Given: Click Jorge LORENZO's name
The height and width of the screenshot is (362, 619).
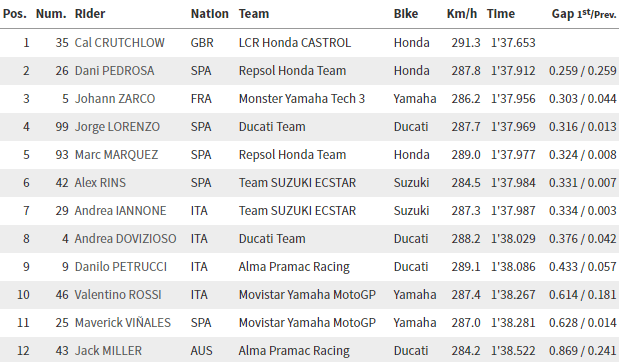Looking at the screenshot, I should 117,127.
